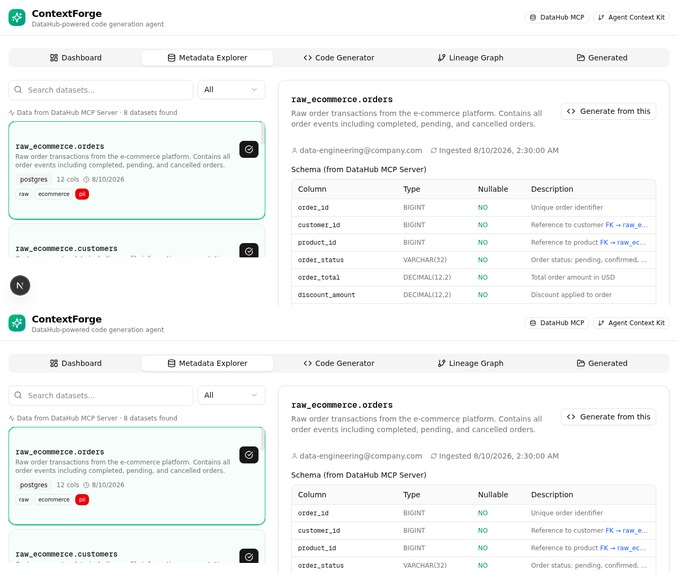Select the raw_ecommerce.customers card title in lower list
678x573 pixels.
click(x=67, y=554)
